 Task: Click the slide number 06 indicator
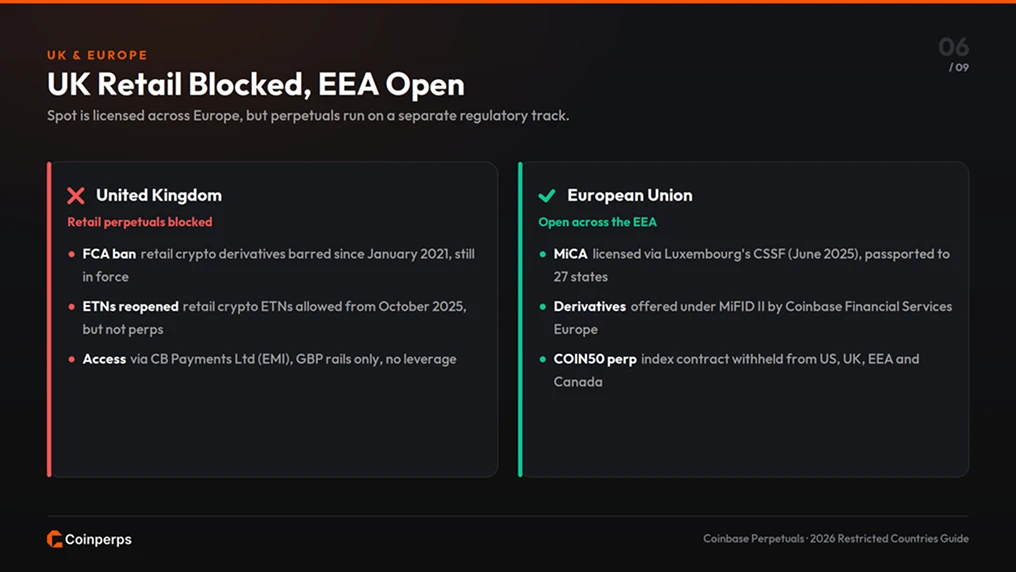pos(954,47)
